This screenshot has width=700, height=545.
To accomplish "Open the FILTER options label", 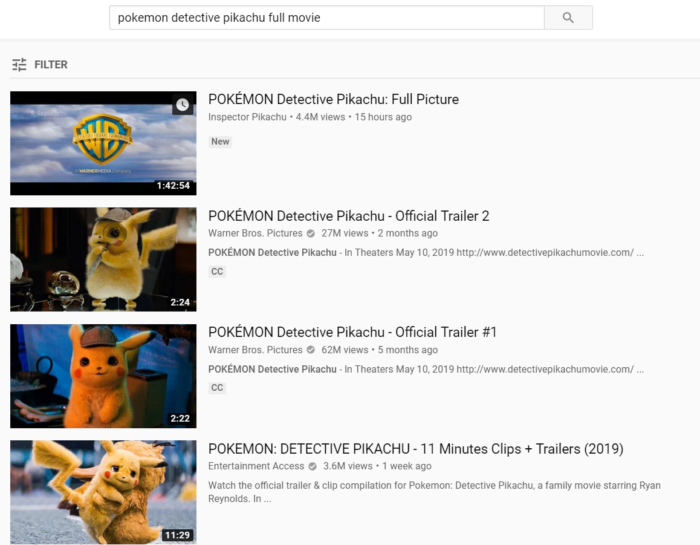I will tap(51, 65).
